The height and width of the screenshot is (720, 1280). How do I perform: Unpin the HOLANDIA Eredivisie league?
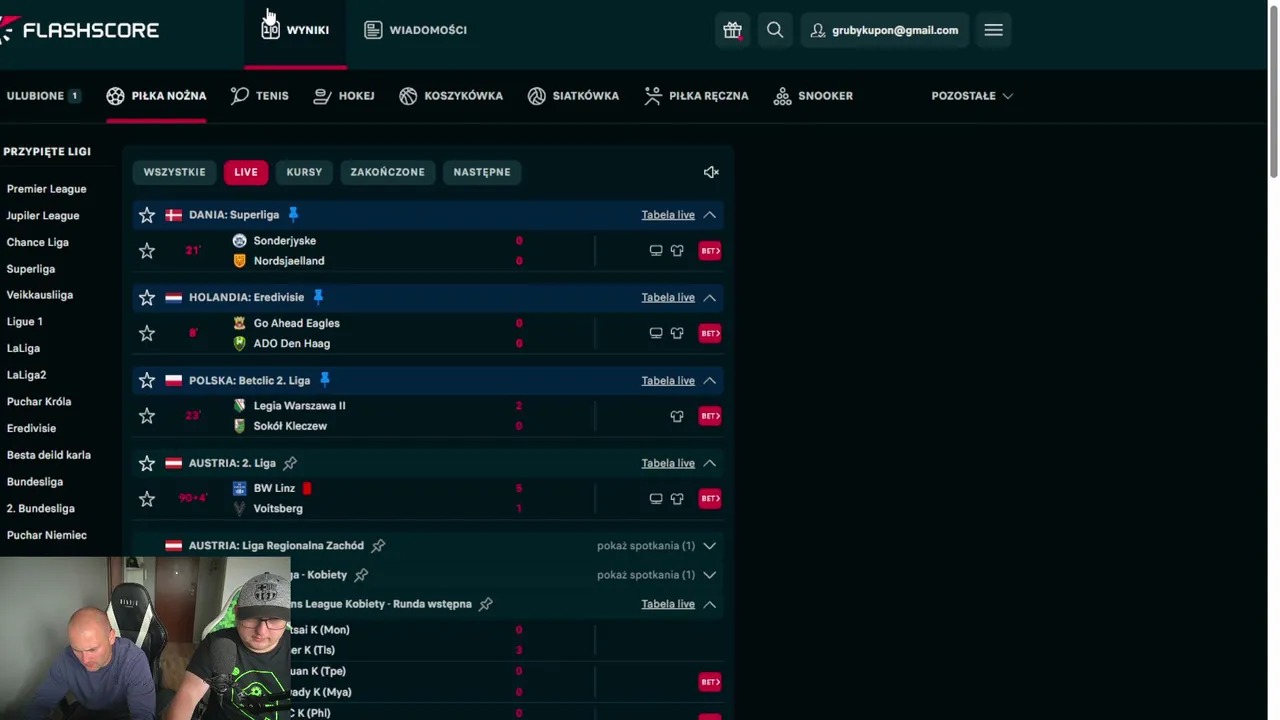tap(318, 297)
